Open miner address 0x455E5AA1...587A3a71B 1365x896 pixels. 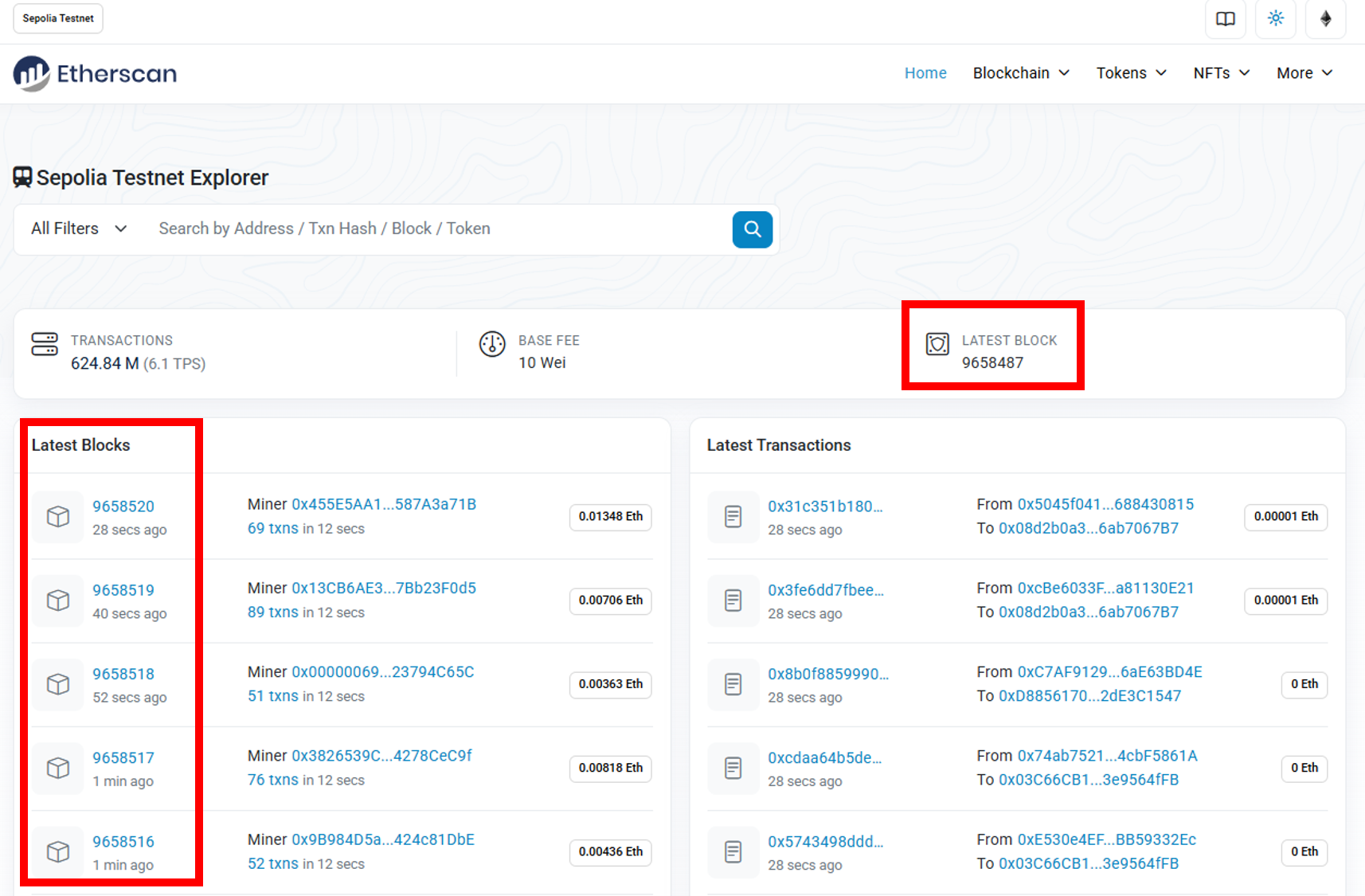384,504
